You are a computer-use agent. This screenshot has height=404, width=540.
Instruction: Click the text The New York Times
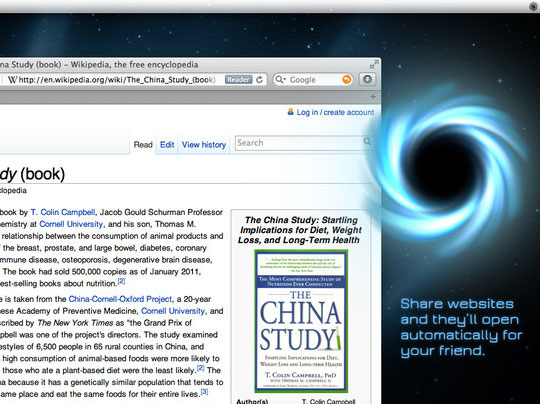point(75,323)
